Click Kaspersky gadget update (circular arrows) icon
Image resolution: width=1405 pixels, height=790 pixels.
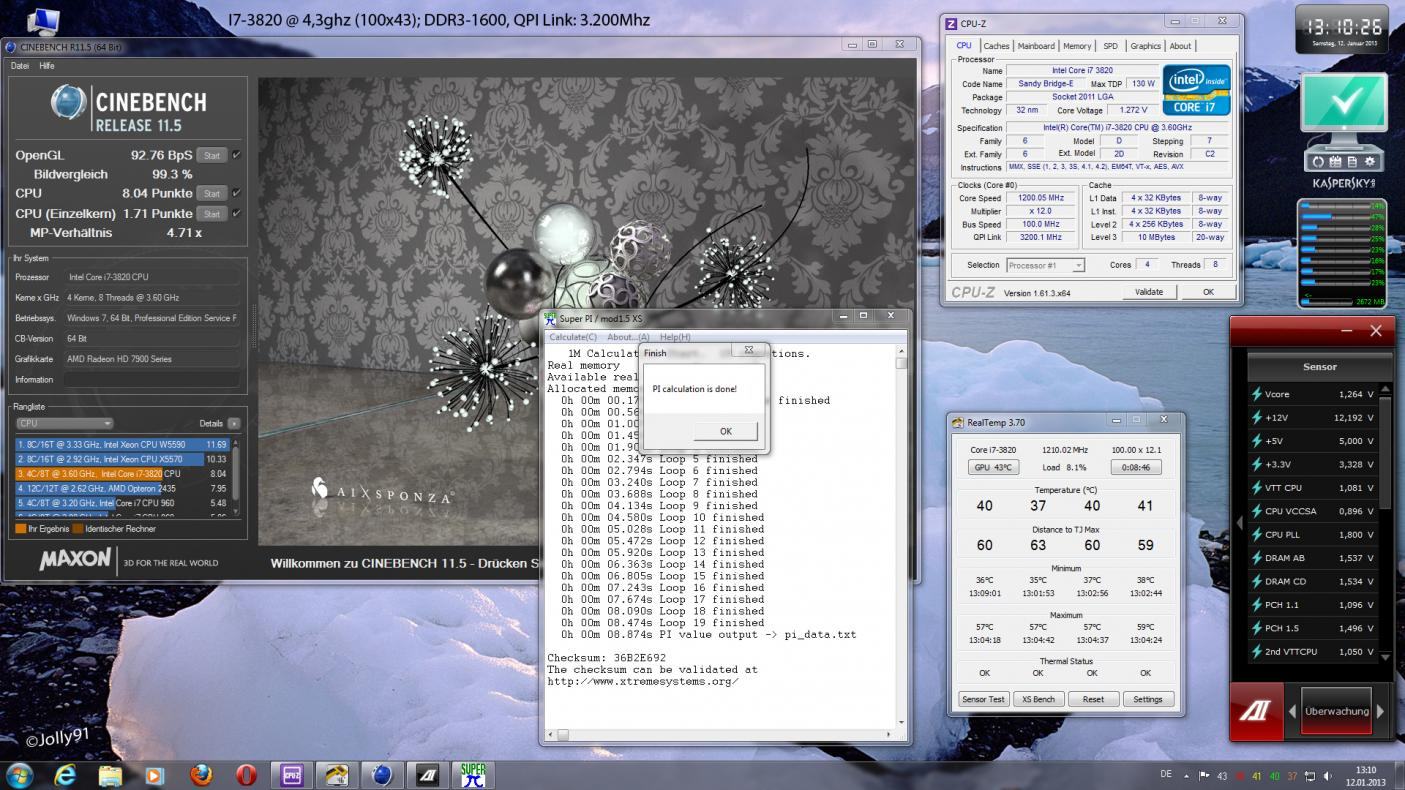click(x=1319, y=162)
